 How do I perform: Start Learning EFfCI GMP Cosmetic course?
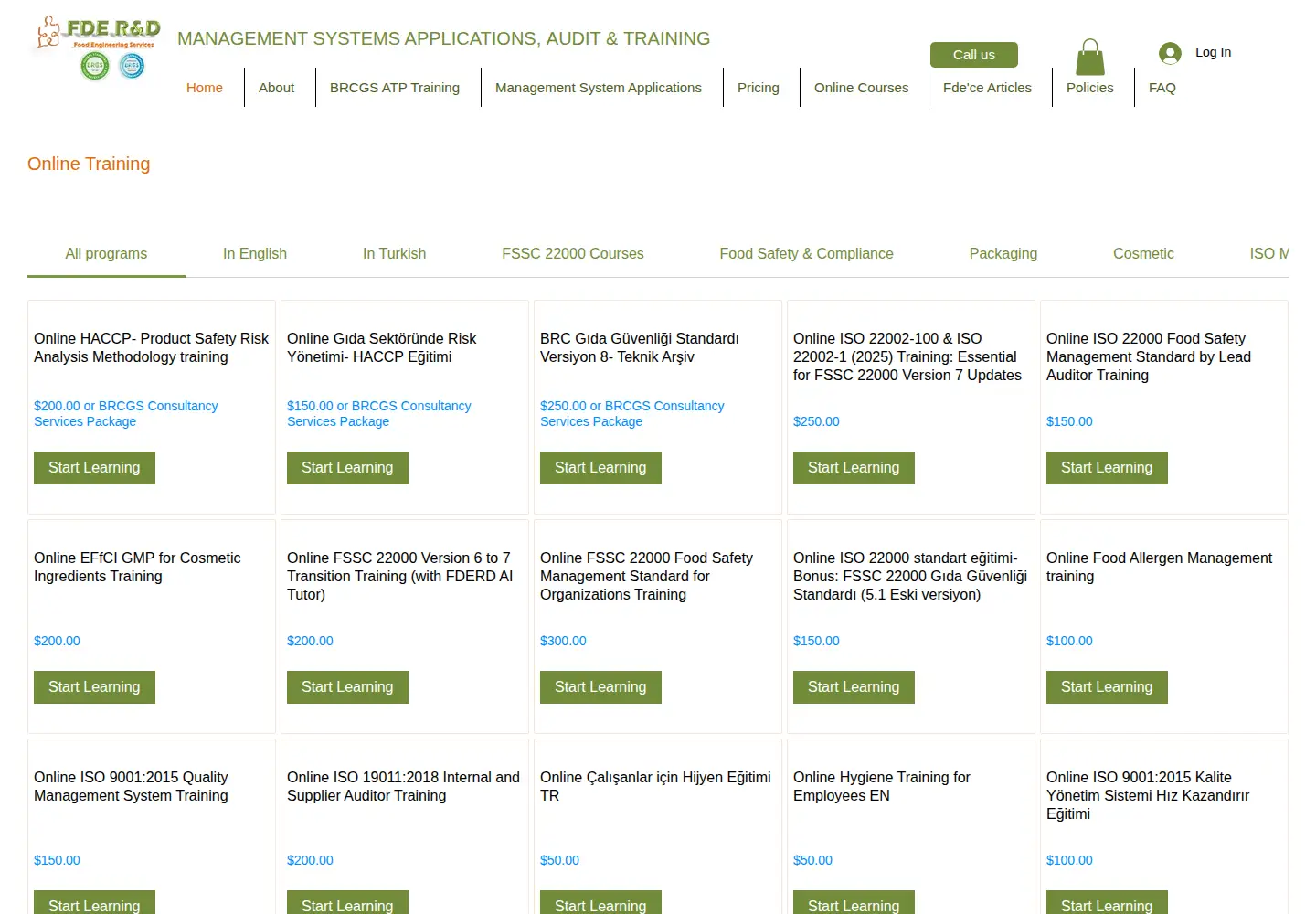94,687
